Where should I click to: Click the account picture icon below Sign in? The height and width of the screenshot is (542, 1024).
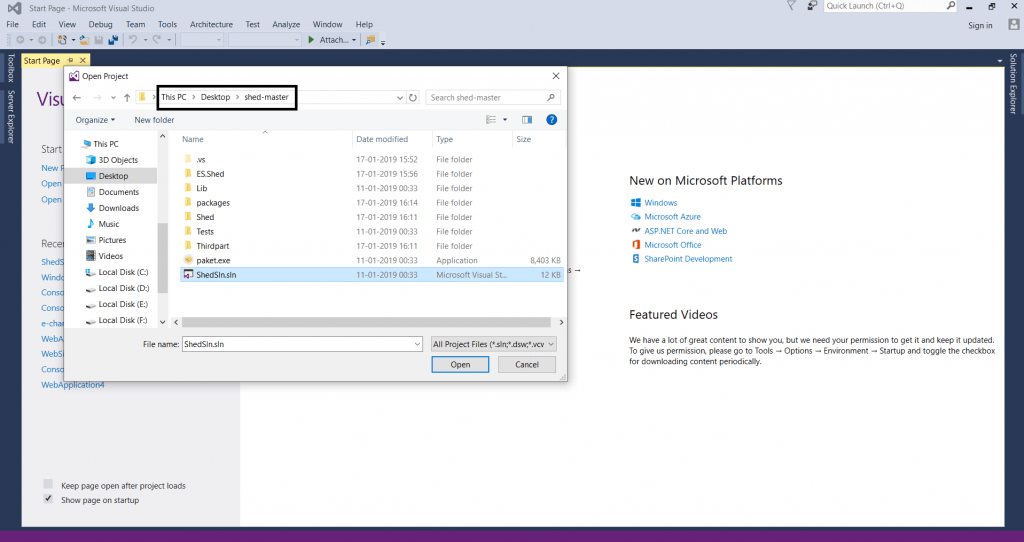1014,25
